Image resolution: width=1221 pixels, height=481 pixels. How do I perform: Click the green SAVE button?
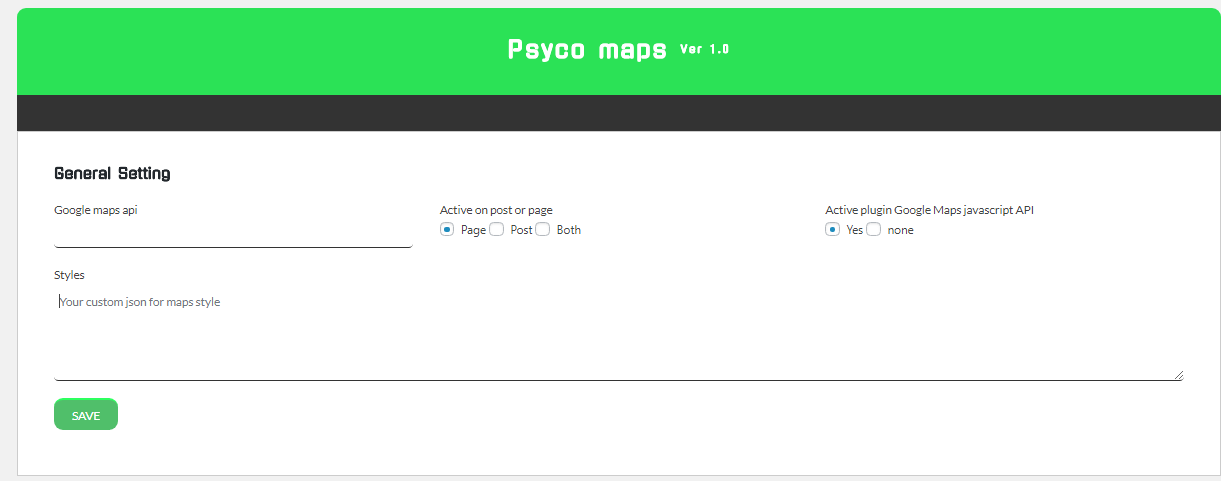coord(86,415)
